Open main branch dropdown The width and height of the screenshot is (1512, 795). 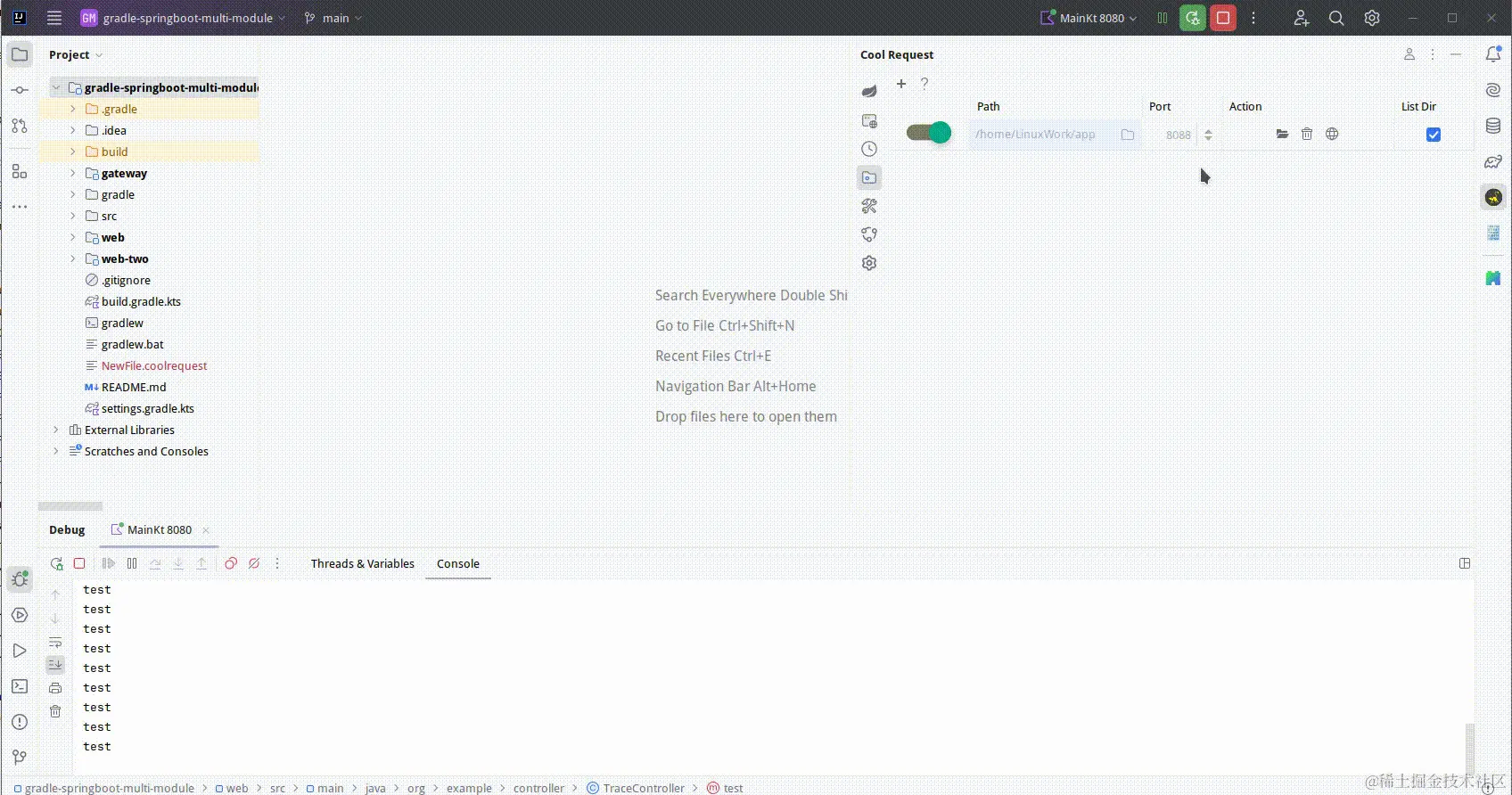click(333, 18)
